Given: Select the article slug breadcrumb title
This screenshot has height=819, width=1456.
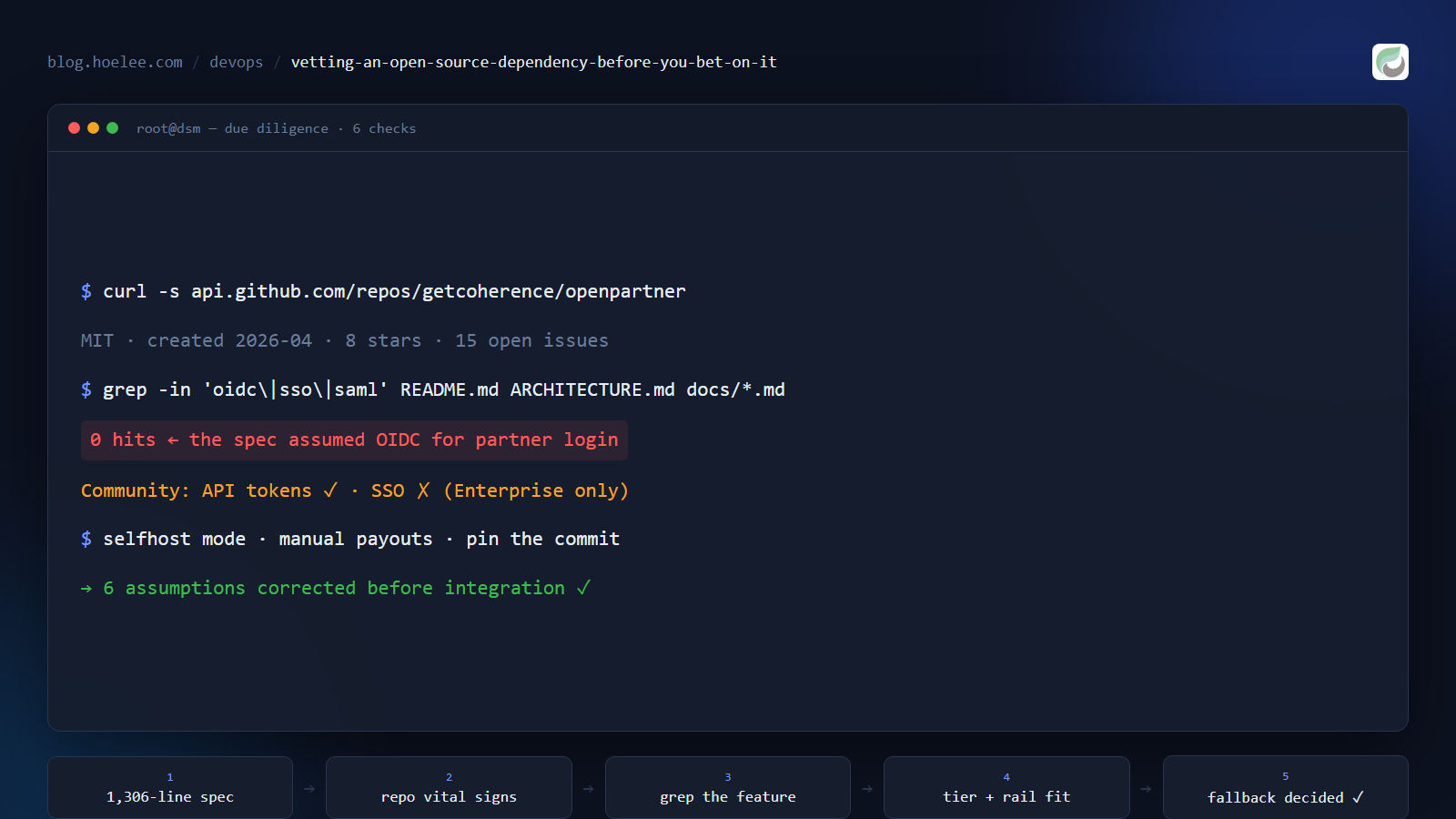Looking at the screenshot, I should [533, 62].
